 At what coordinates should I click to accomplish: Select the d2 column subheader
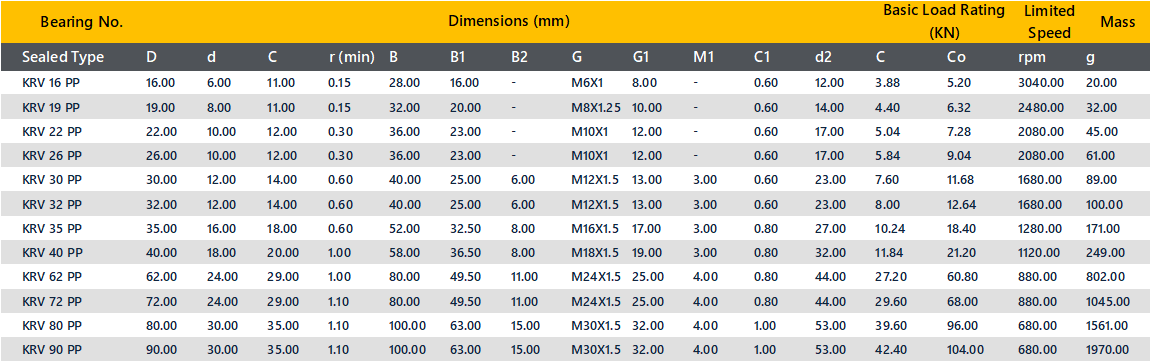823,57
